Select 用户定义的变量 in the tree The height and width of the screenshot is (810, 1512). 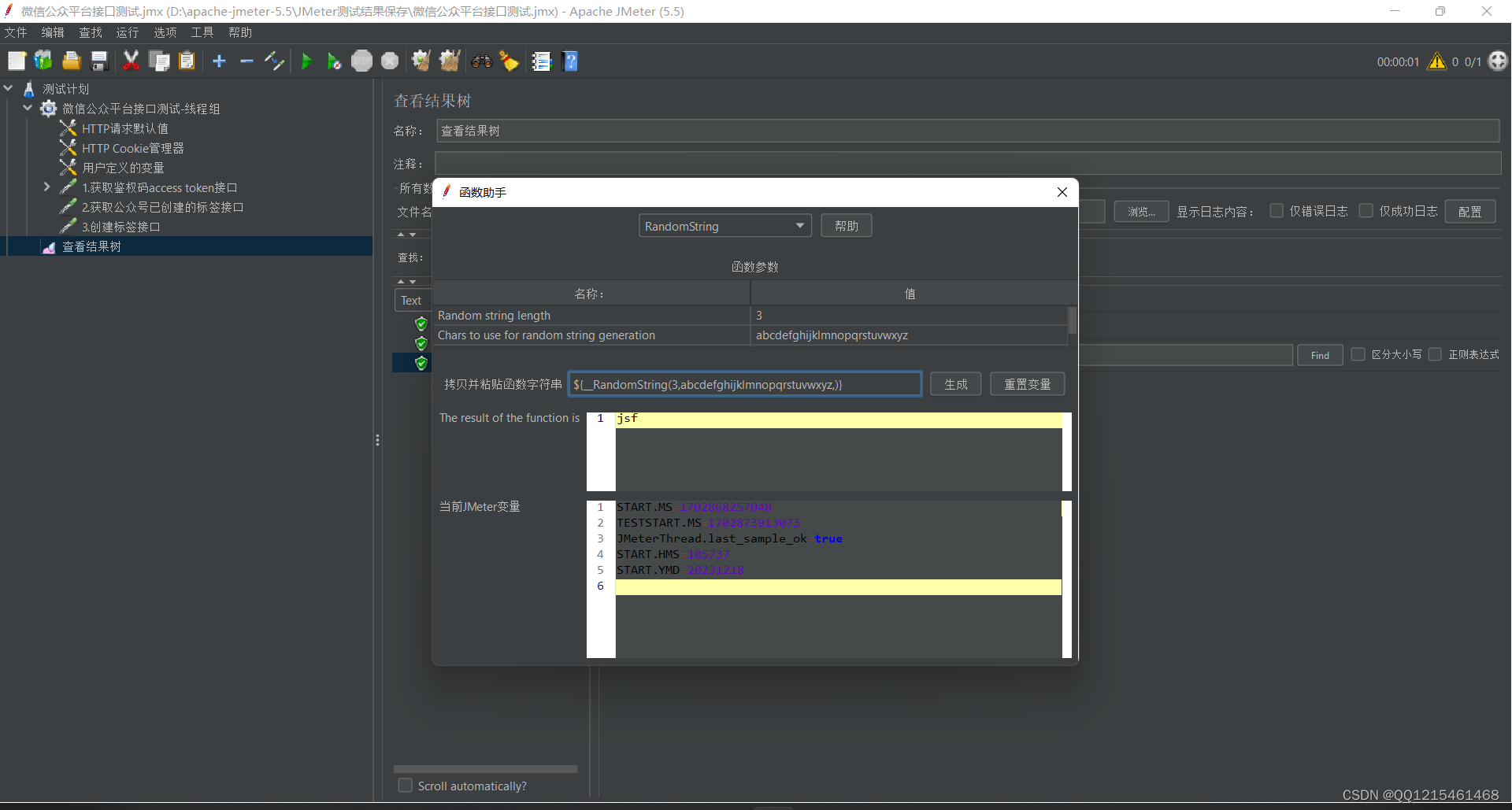123,168
